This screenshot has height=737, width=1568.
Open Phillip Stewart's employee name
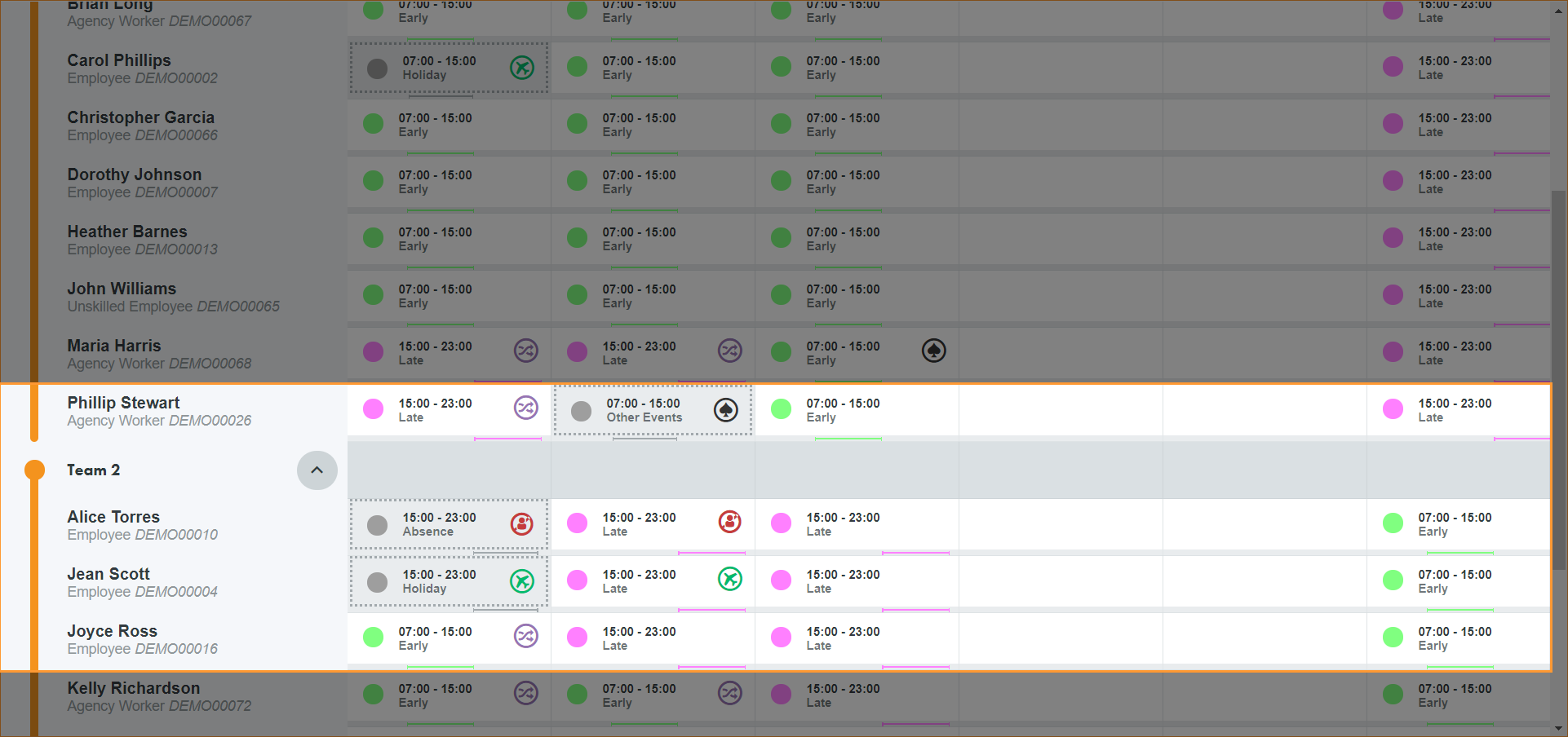[x=123, y=403]
